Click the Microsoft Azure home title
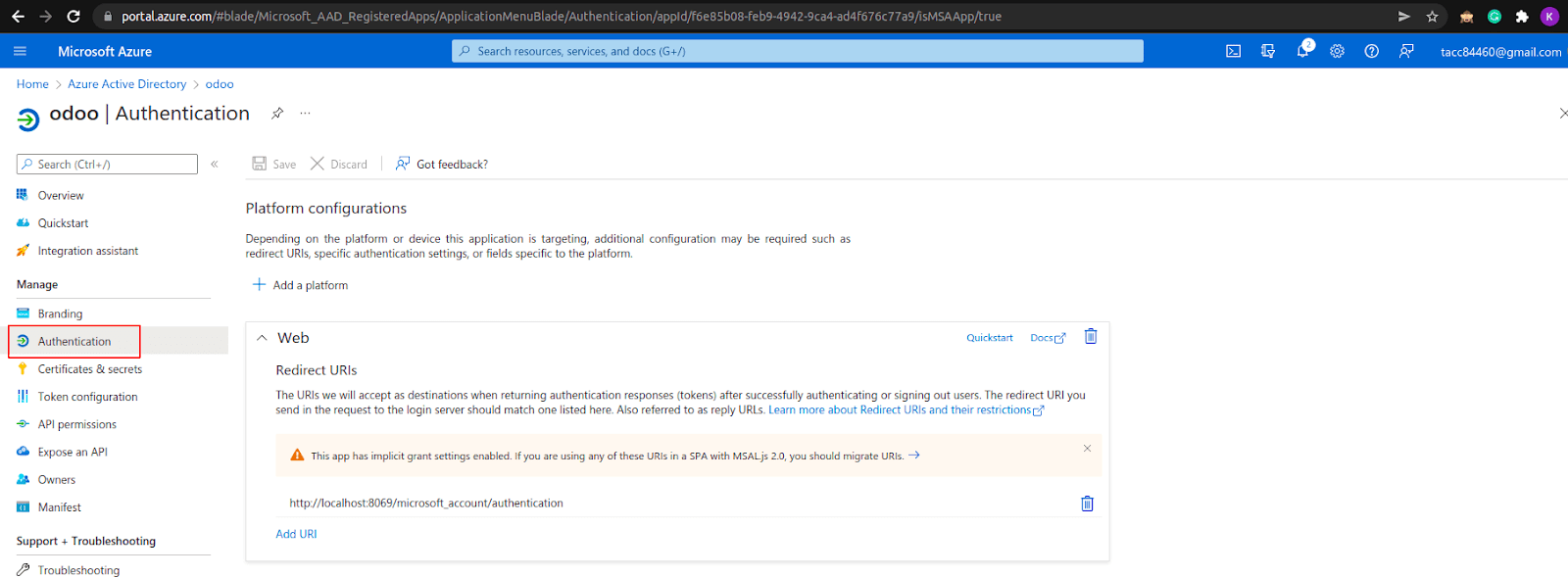Screen dimensions: 1568x577 point(105,51)
